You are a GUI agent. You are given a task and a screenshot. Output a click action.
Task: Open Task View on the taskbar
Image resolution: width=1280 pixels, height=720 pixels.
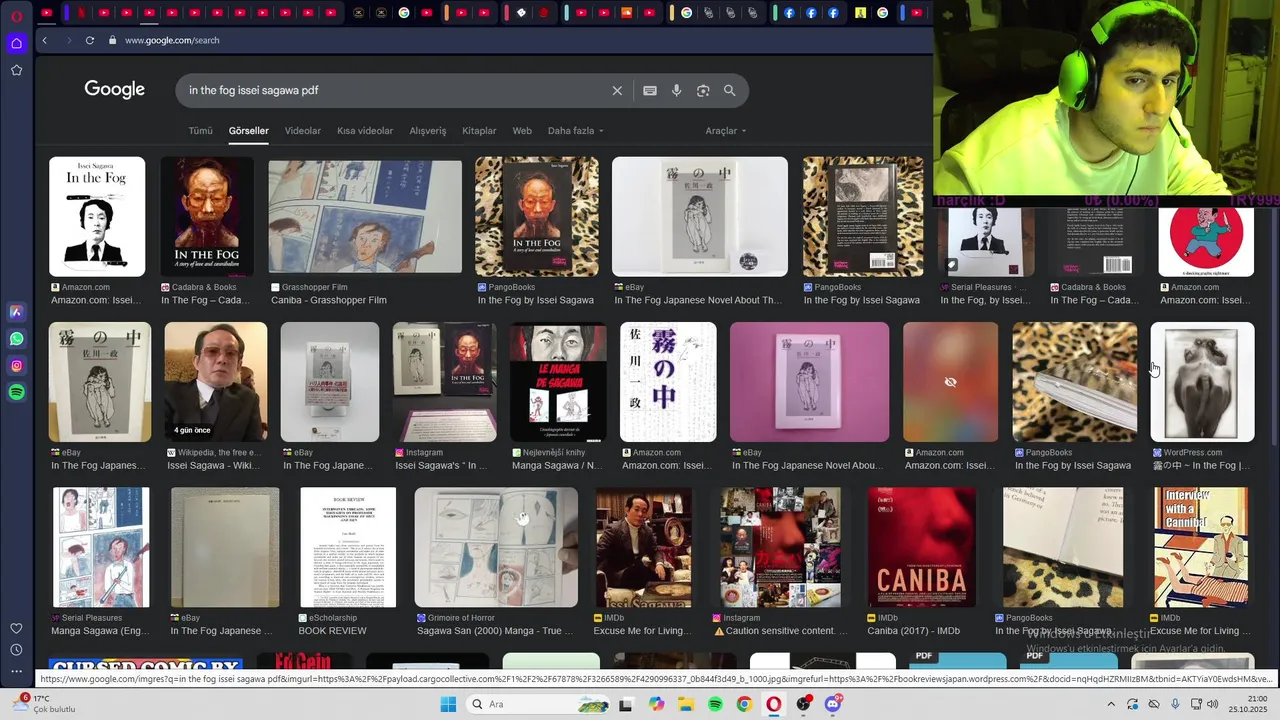coord(626,704)
